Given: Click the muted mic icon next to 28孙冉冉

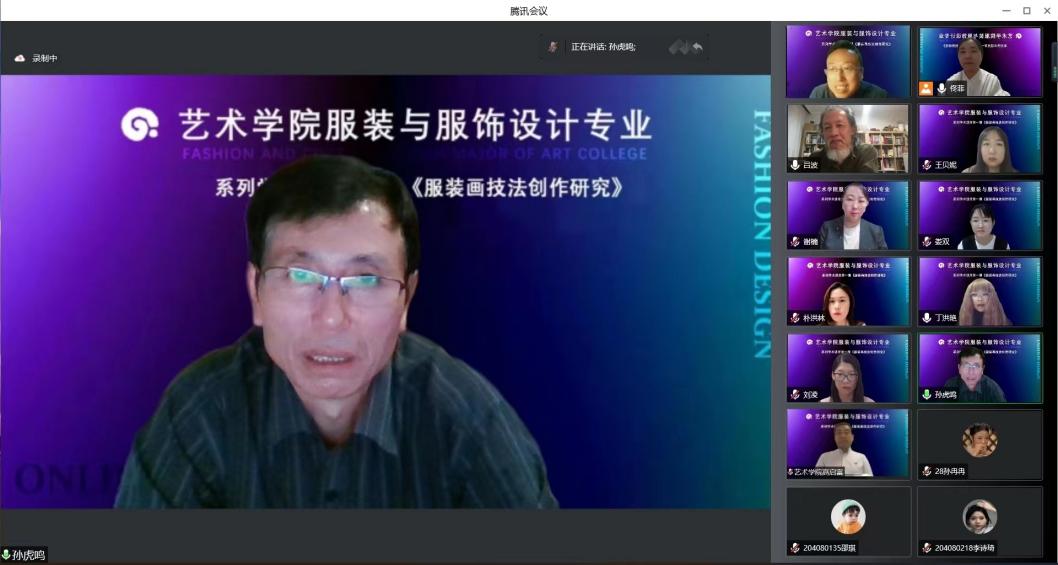Looking at the screenshot, I should coord(927,471).
